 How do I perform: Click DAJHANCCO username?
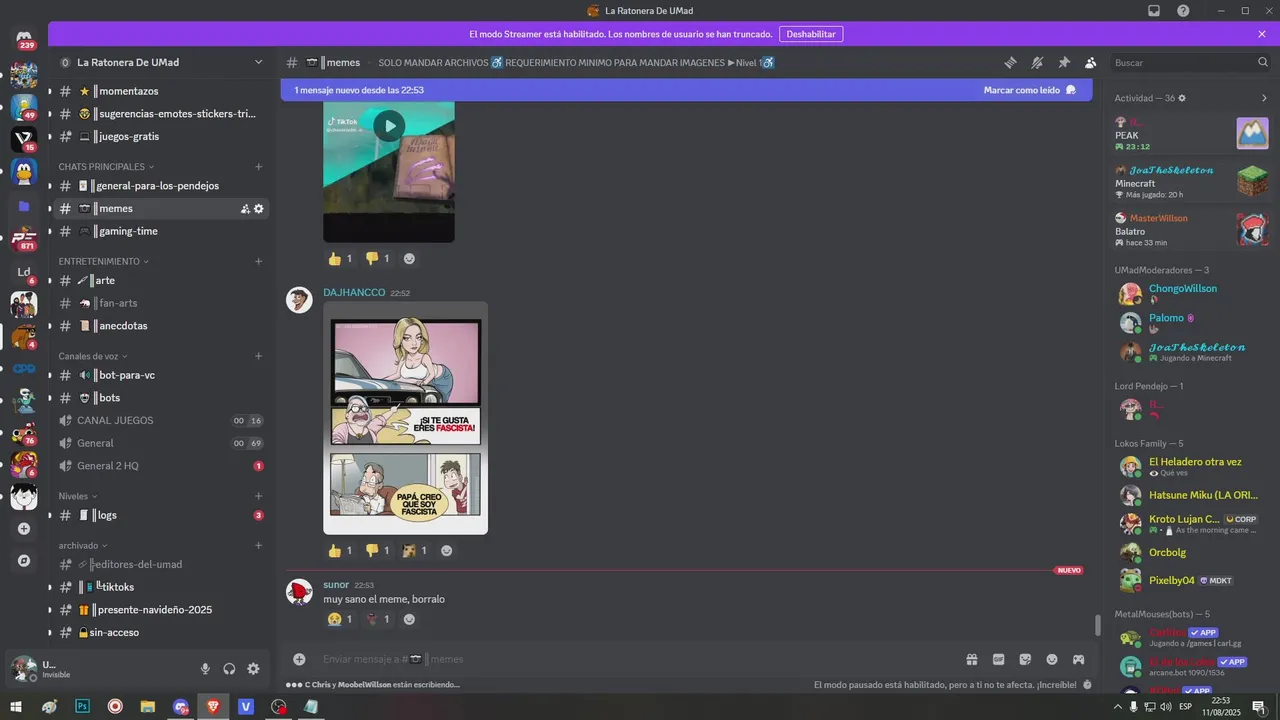click(354, 292)
